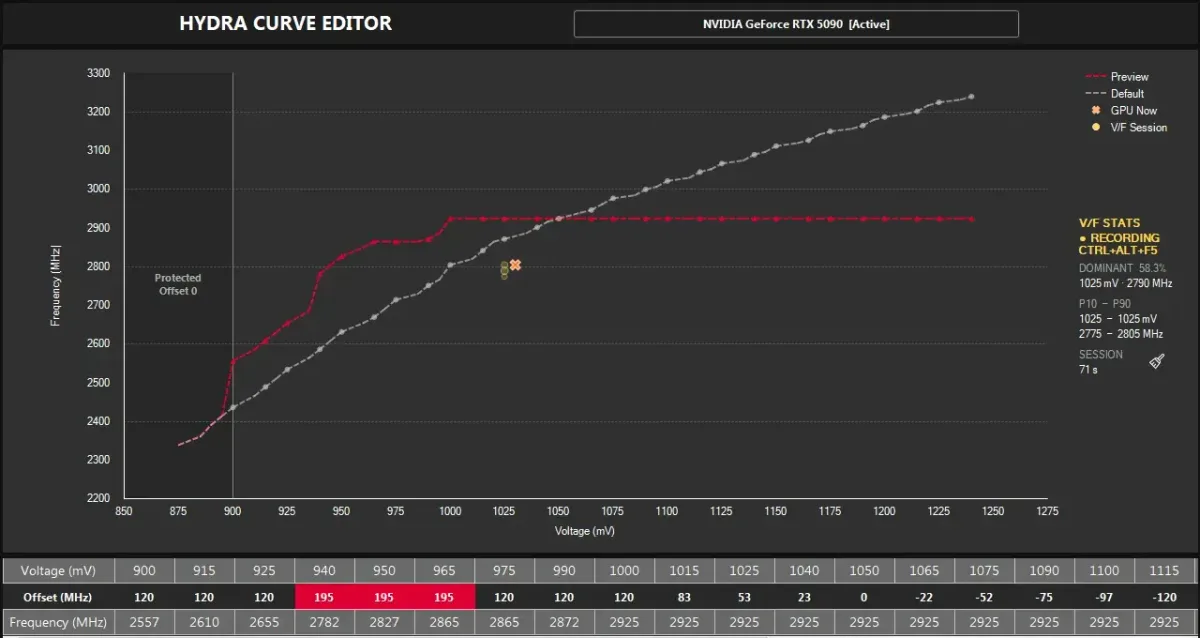Select the offset cell with value -22
This screenshot has height=638, width=1200.
pos(925,596)
